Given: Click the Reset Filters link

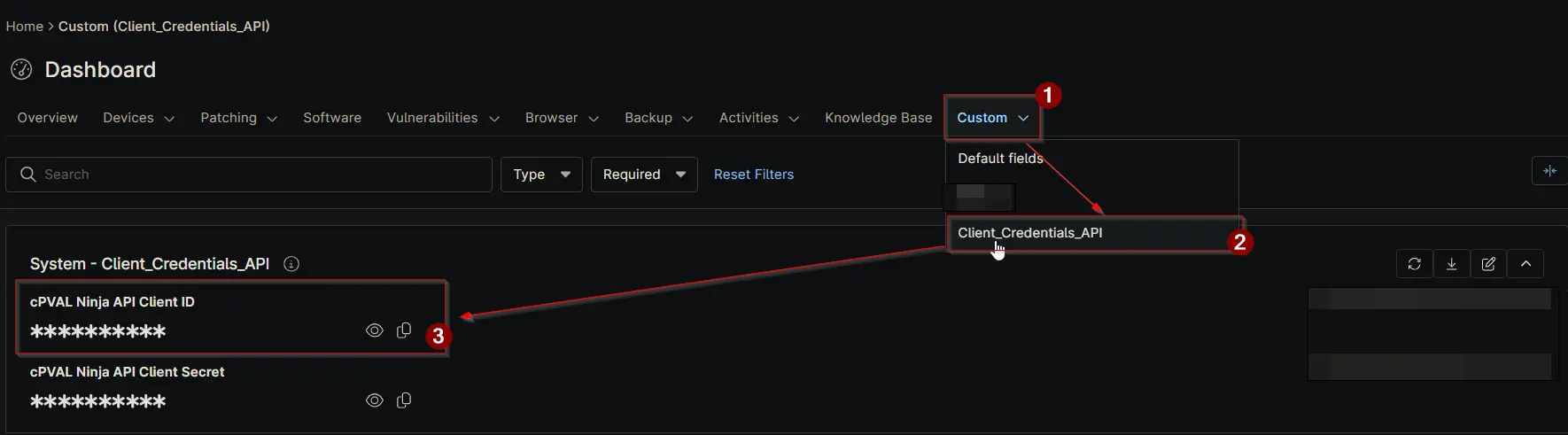Looking at the screenshot, I should pos(754,175).
